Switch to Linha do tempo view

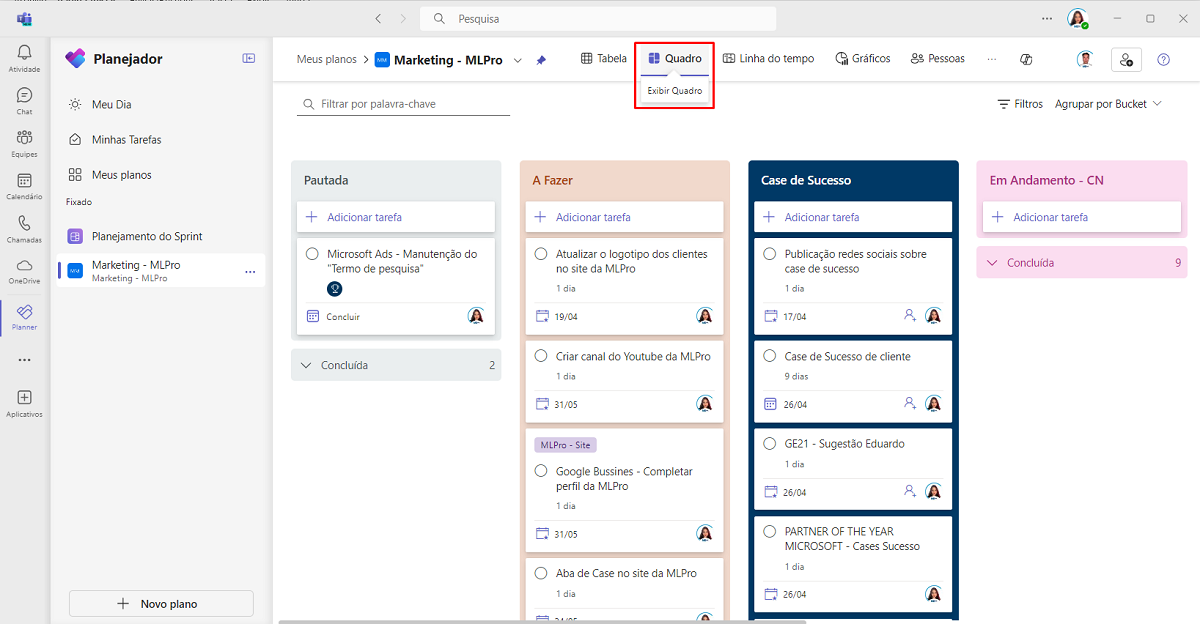click(x=768, y=59)
